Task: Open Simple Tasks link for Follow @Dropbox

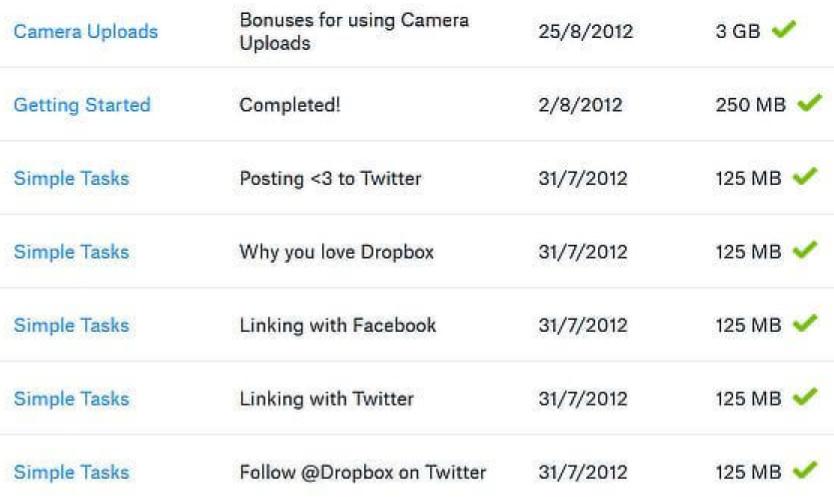Action: tap(71, 472)
